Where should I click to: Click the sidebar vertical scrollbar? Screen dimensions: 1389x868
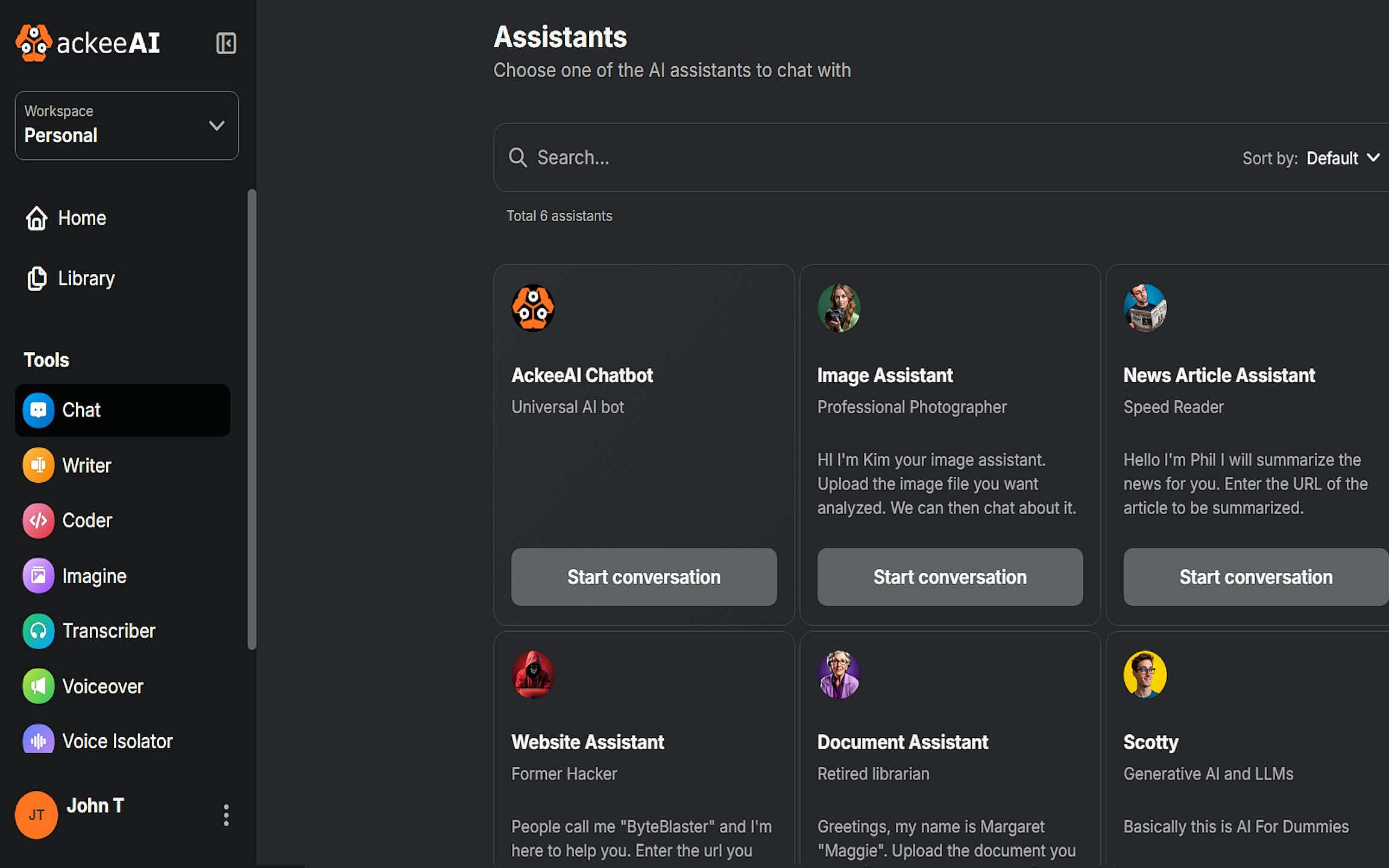[252, 419]
